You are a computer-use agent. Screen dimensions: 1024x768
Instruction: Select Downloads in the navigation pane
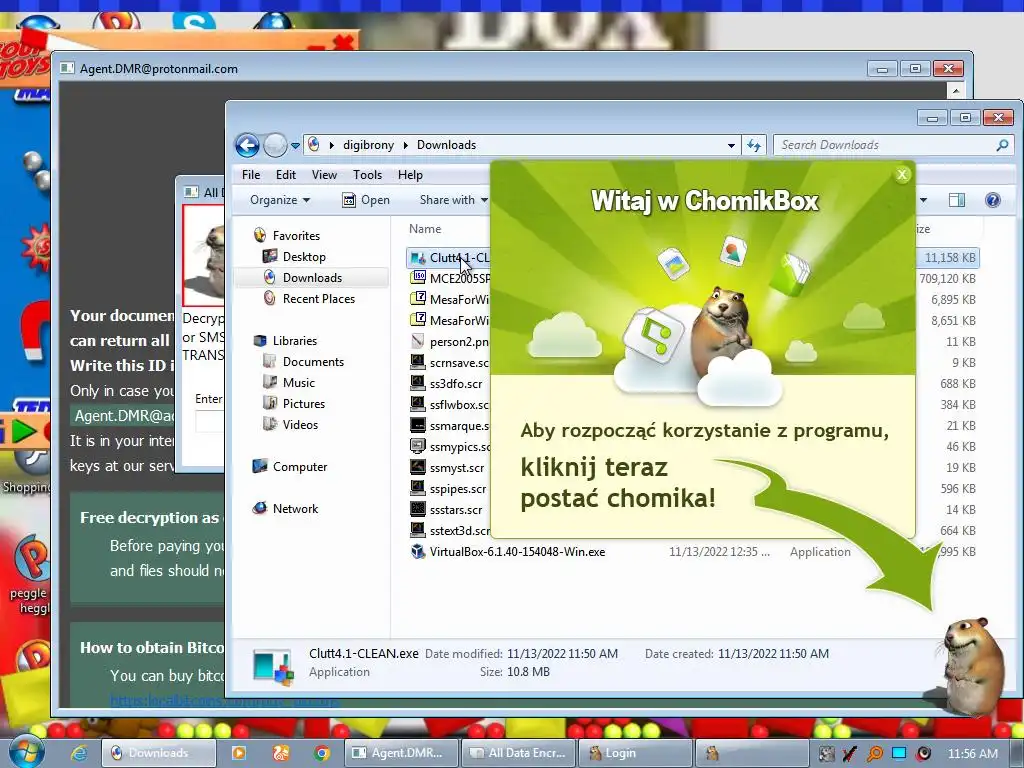coord(312,278)
